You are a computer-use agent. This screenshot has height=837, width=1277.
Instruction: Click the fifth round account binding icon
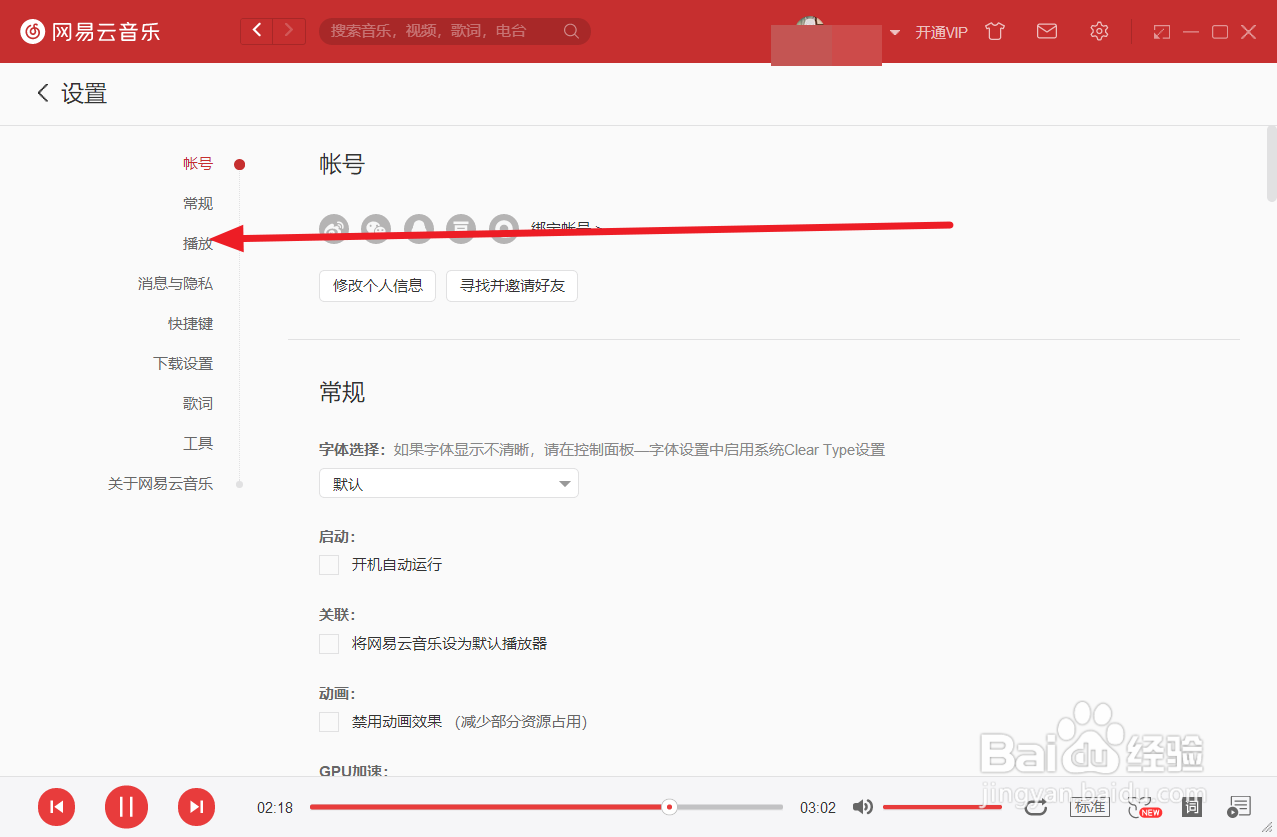[504, 229]
